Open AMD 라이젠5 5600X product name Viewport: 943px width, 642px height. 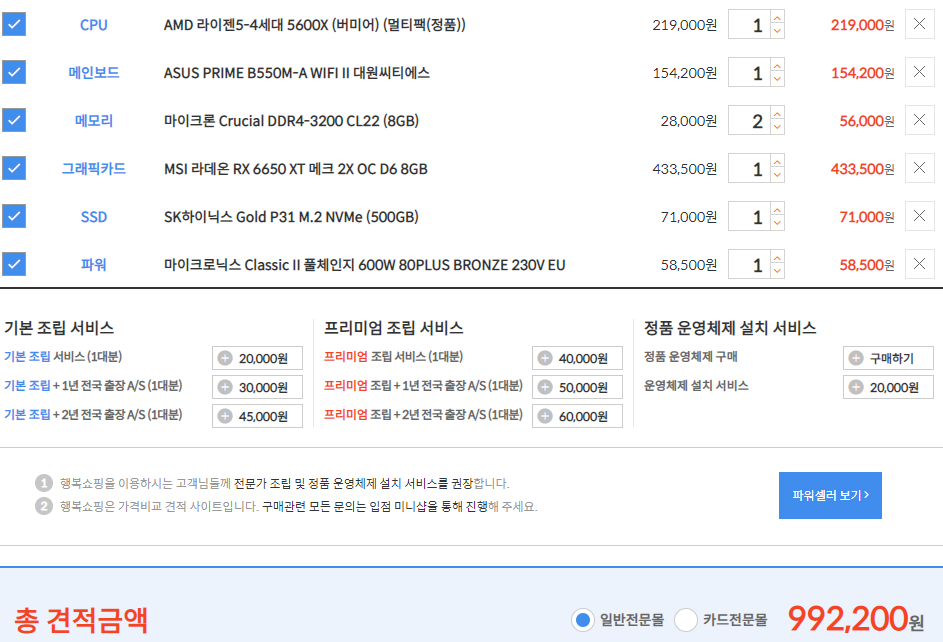[315, 25]
